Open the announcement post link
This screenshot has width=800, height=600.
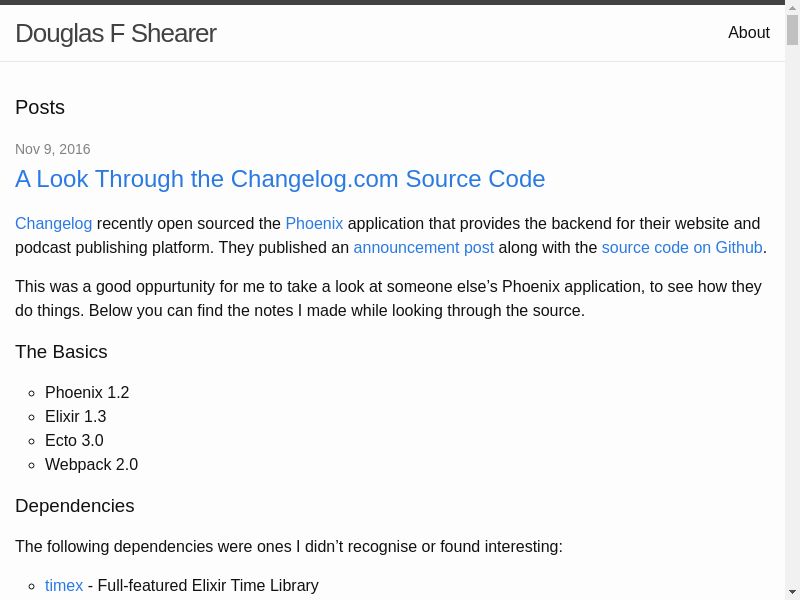click(x=423, y=248)
